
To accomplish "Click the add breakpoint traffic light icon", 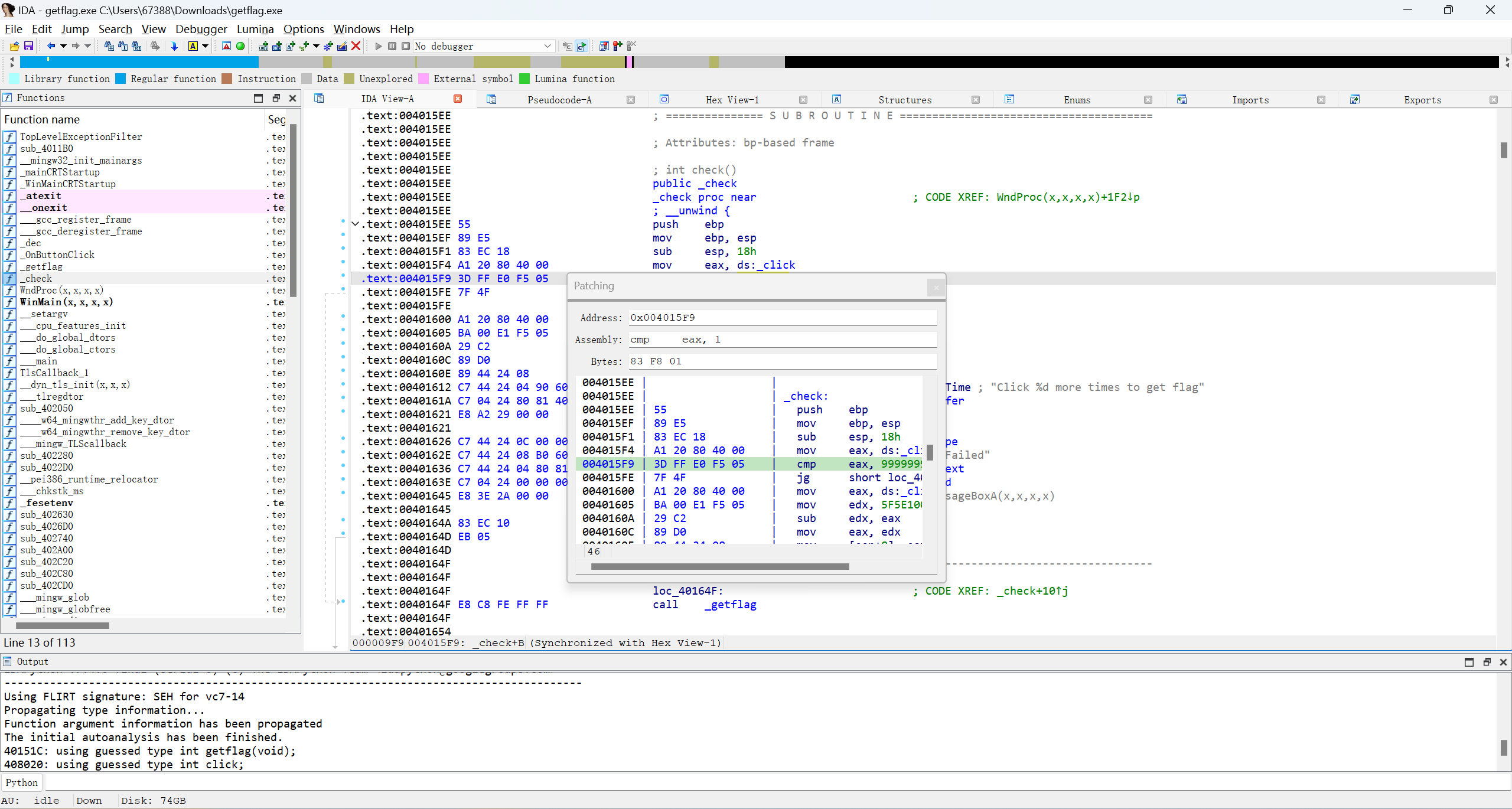I will click(618, 46).
